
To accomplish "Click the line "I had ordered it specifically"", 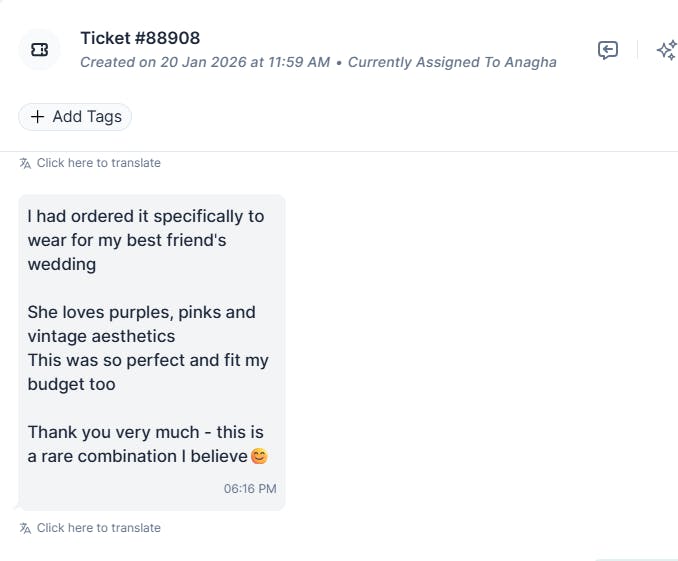I will (x=146, y=216).
